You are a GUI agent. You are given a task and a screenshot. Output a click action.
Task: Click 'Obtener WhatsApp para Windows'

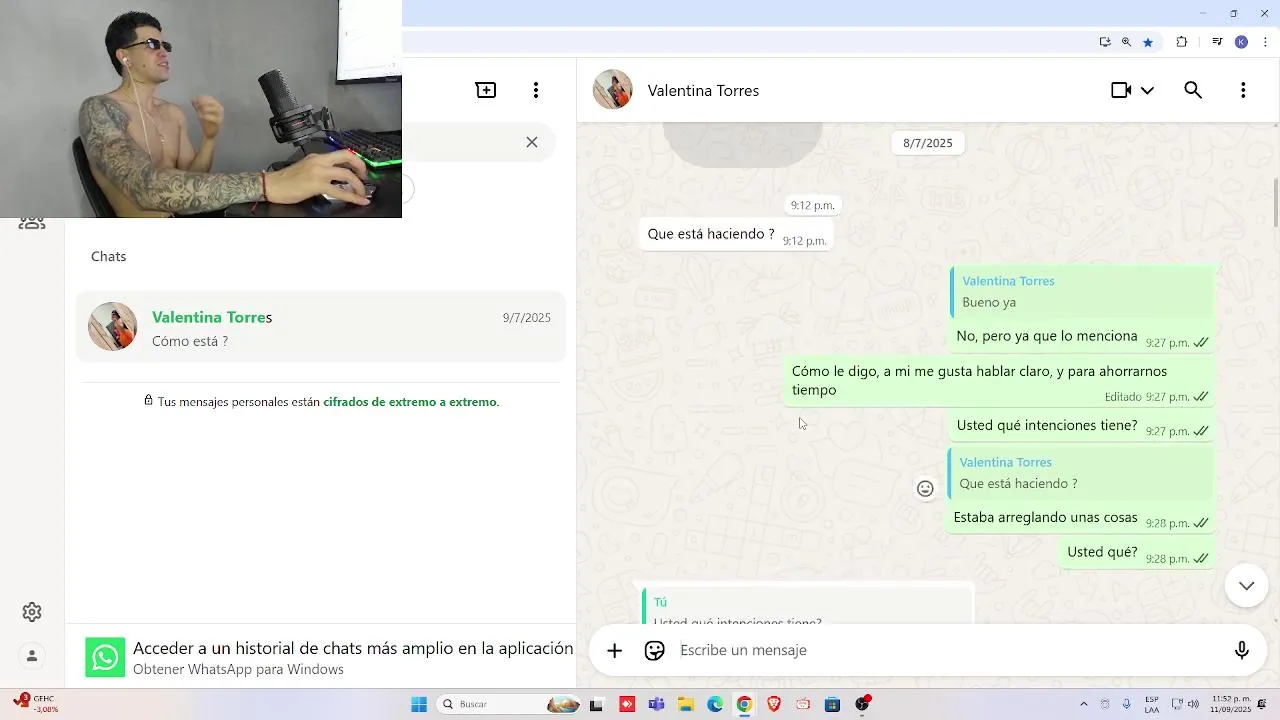click(238, 670)
